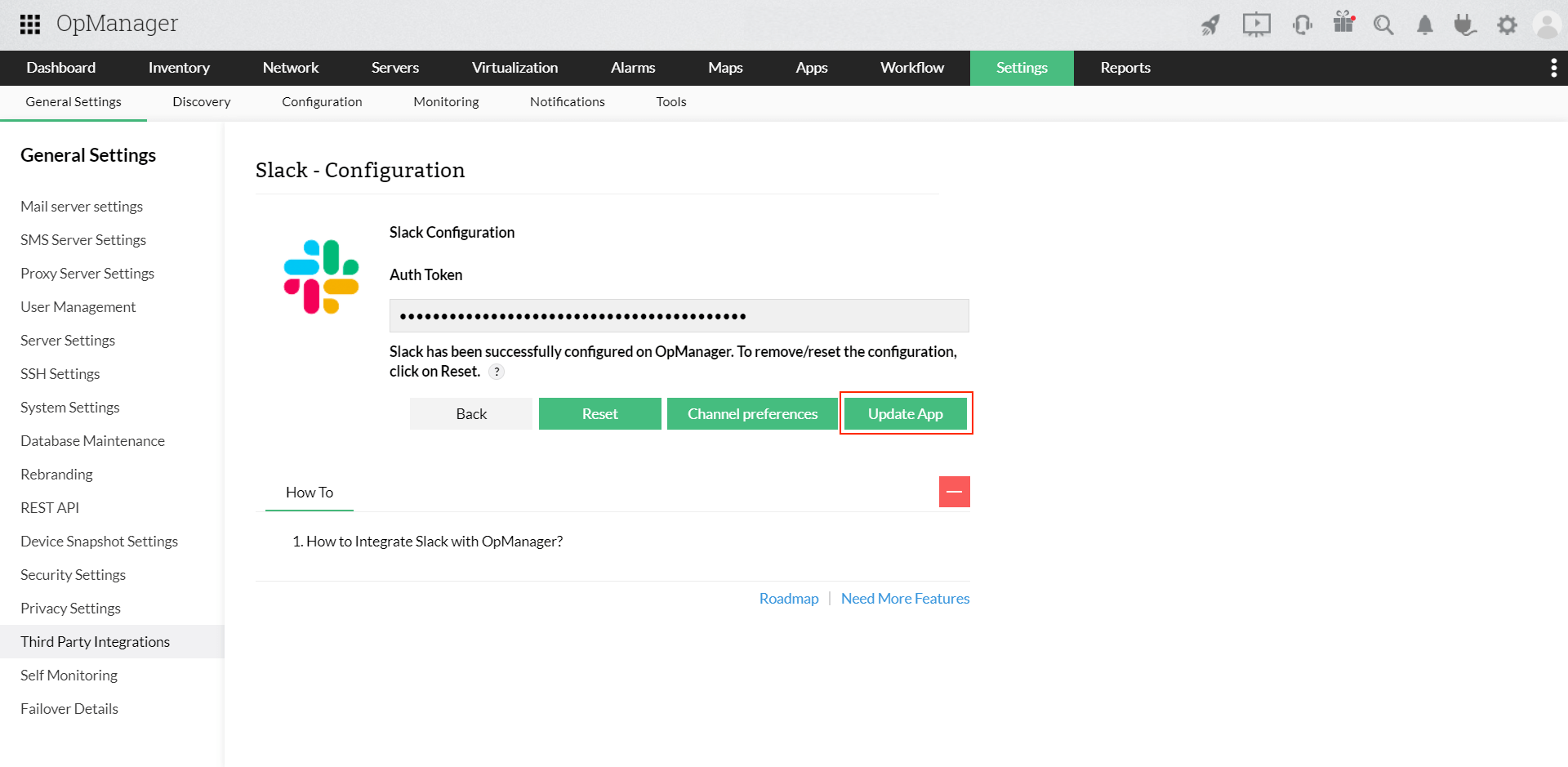Click the question mark help icon near Reset text

pyautogui.click(x=497, y=372)
